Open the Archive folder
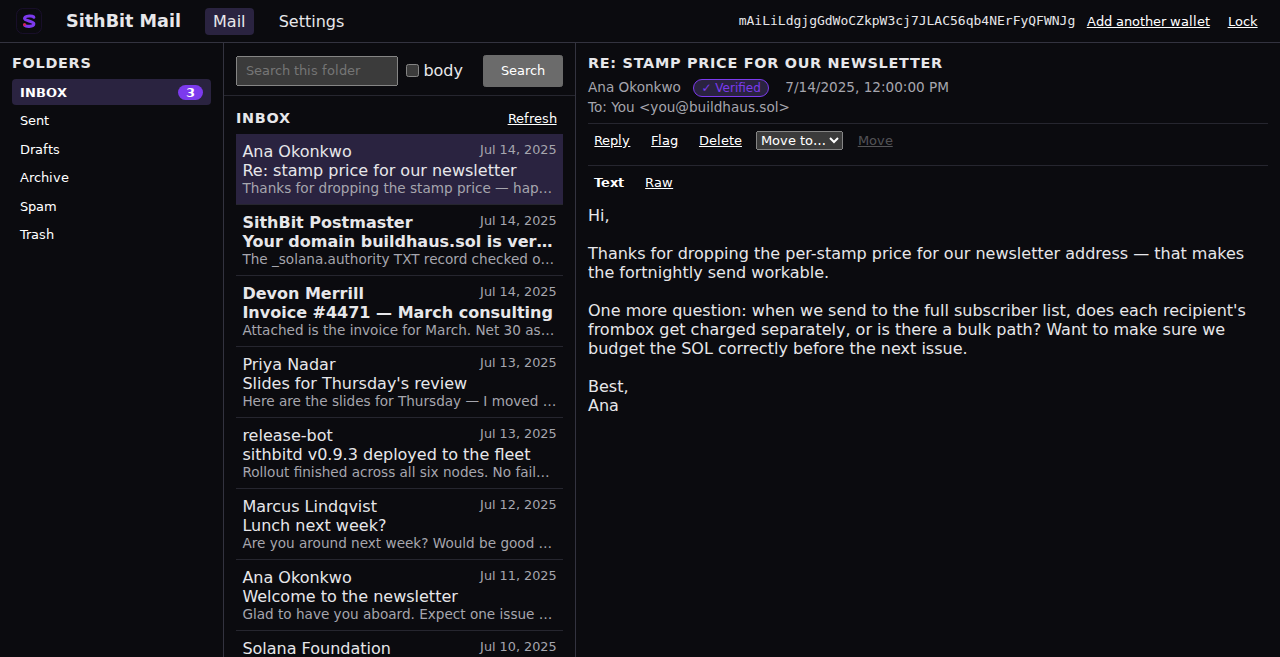Viewport: 1280px width, 657px height. 111,177
